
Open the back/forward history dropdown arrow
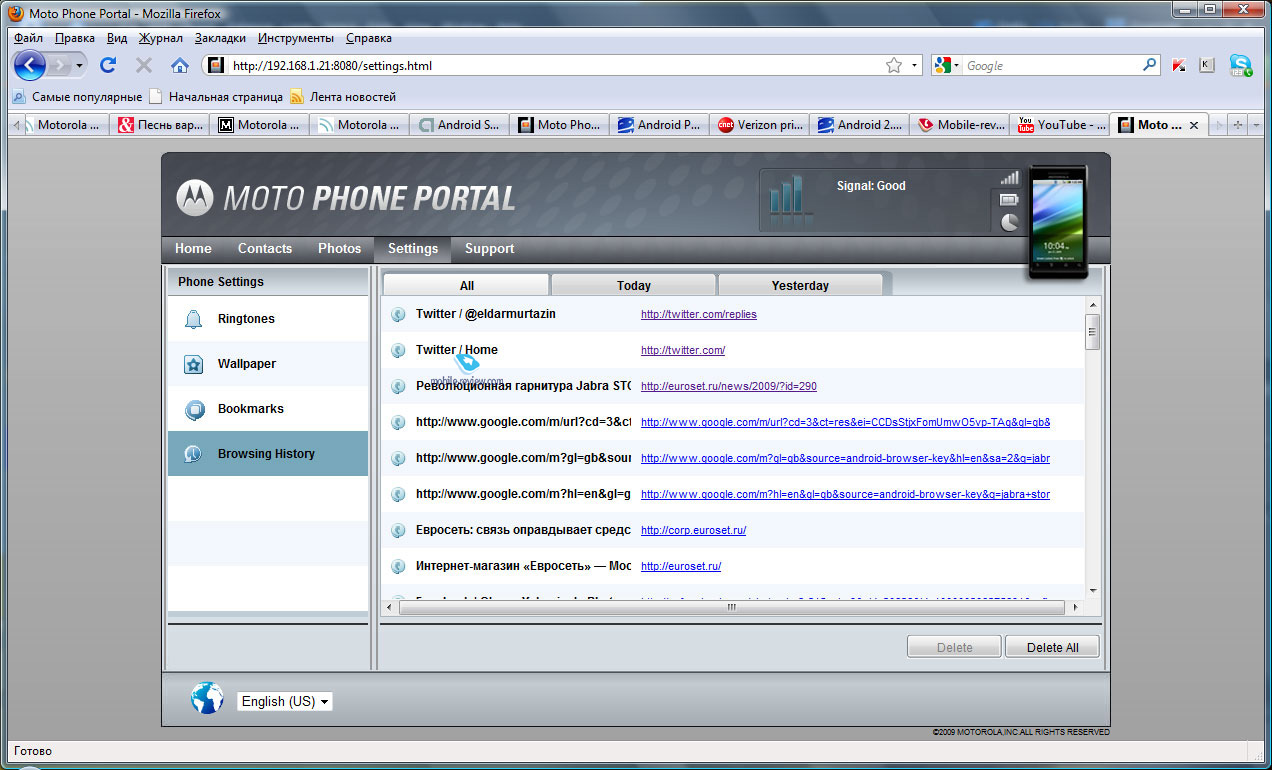click(80, 65)
